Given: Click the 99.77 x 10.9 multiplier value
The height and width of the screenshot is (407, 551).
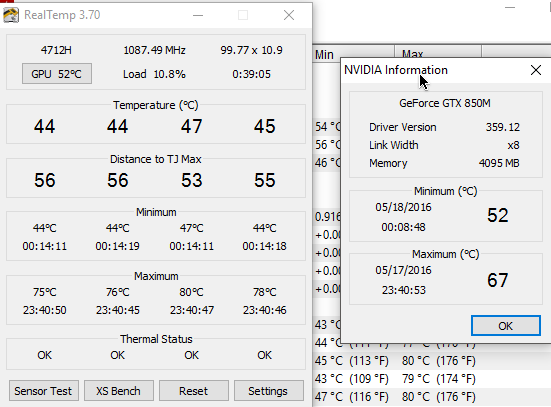Looking at the screenshot, I should [251, 50].
